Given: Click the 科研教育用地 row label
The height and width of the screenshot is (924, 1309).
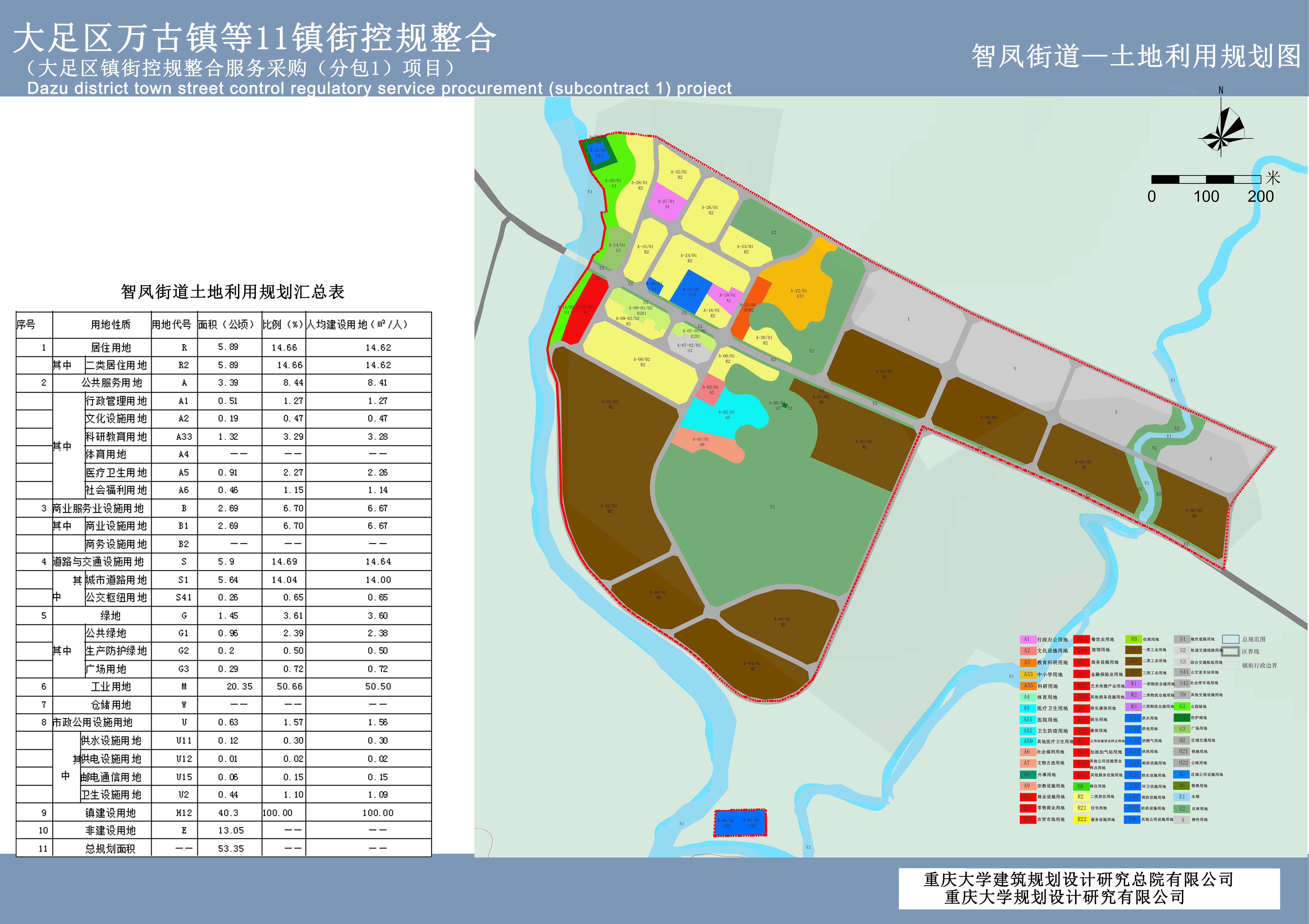Looking at the screenshot, I should coord(116,437).
